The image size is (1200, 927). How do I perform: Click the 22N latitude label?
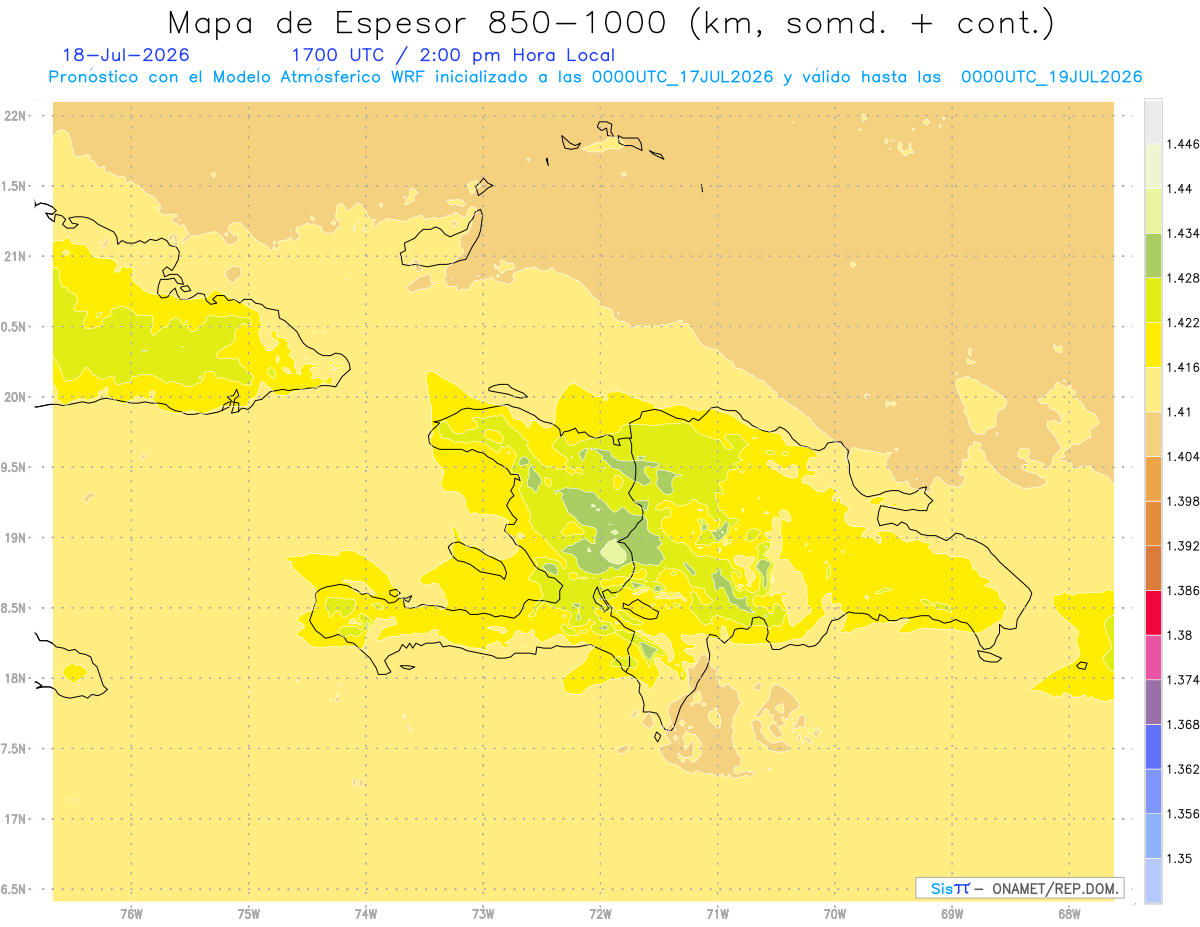16,115
